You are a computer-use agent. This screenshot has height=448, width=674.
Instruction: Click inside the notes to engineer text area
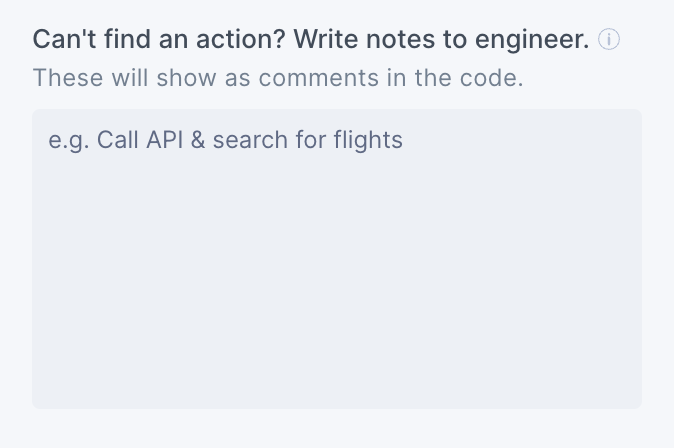337,258
